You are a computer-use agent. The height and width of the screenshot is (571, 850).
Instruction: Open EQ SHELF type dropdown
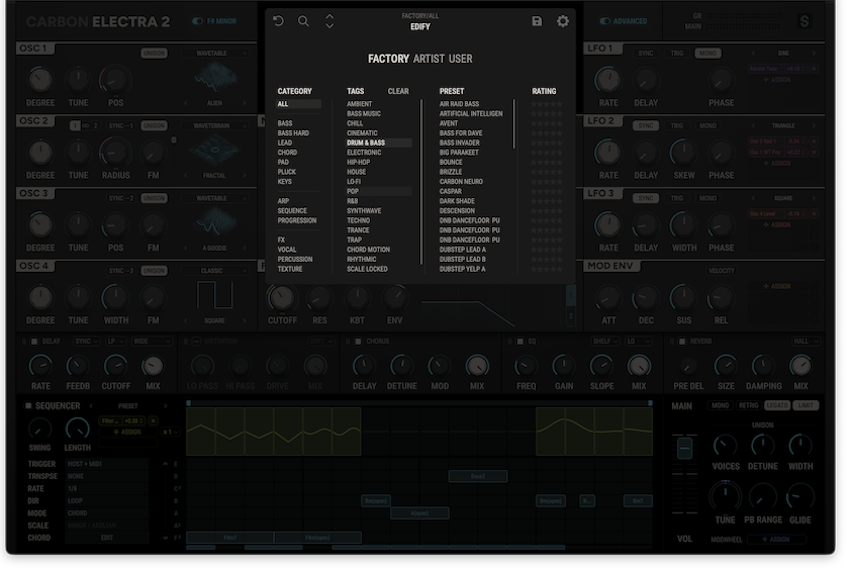click(x=605, y=341)
